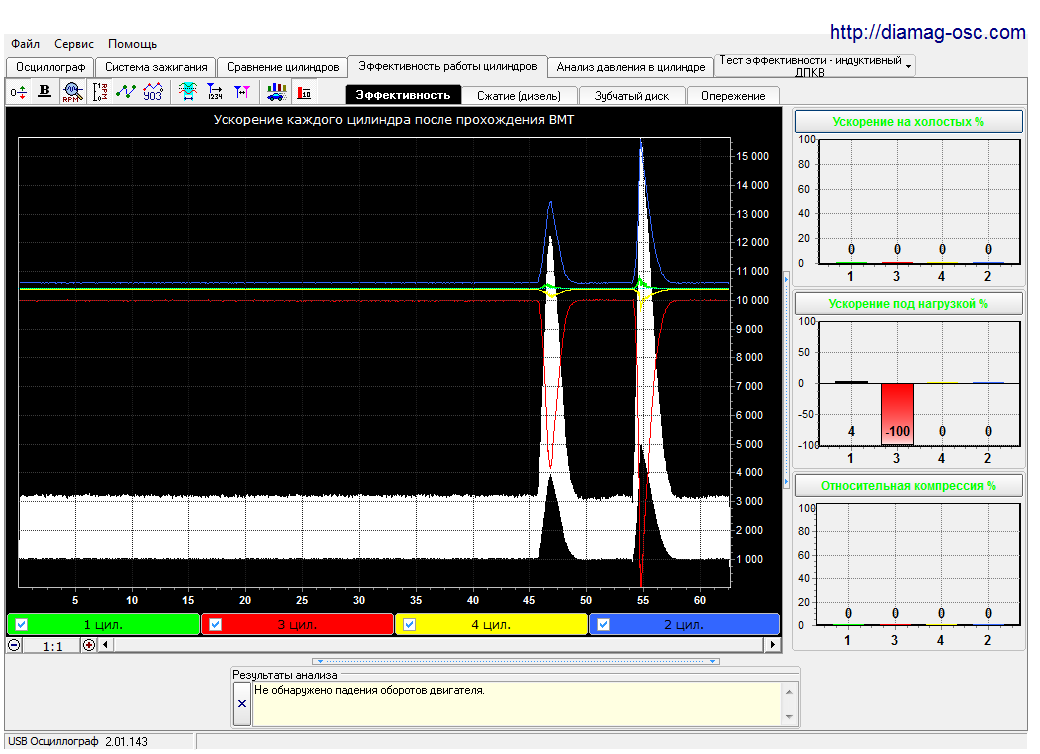Click the Ускорение на холостых % header button
This screenshot has width=1040, height=754.
click(x=908, y=121)
